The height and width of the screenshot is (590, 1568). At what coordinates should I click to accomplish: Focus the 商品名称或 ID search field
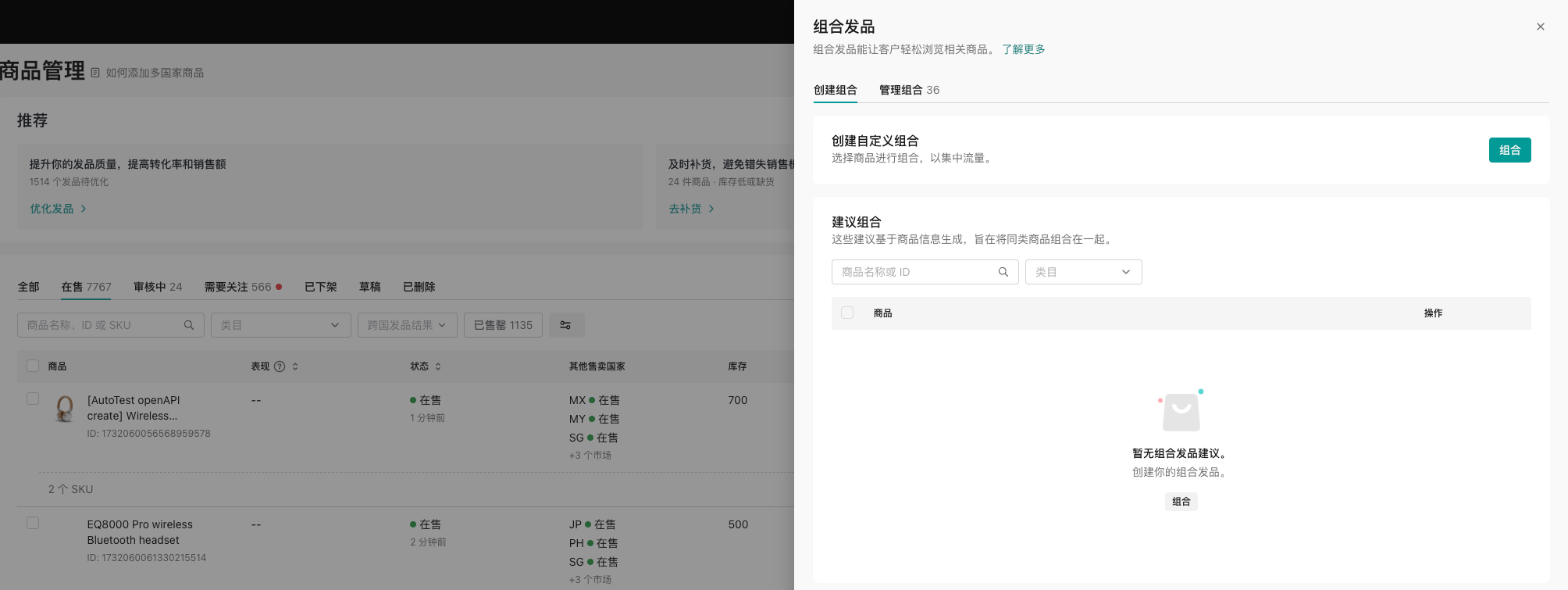(914, 272)
